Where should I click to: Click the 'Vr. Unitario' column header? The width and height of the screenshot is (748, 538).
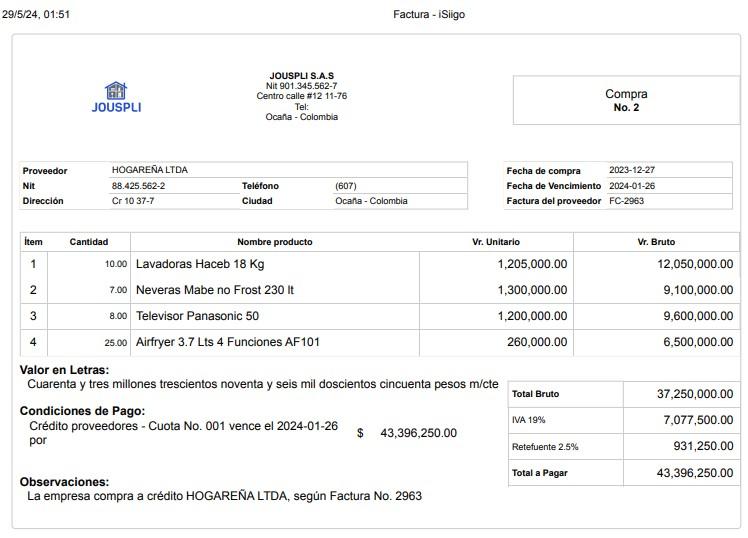(x=496, y=242)
